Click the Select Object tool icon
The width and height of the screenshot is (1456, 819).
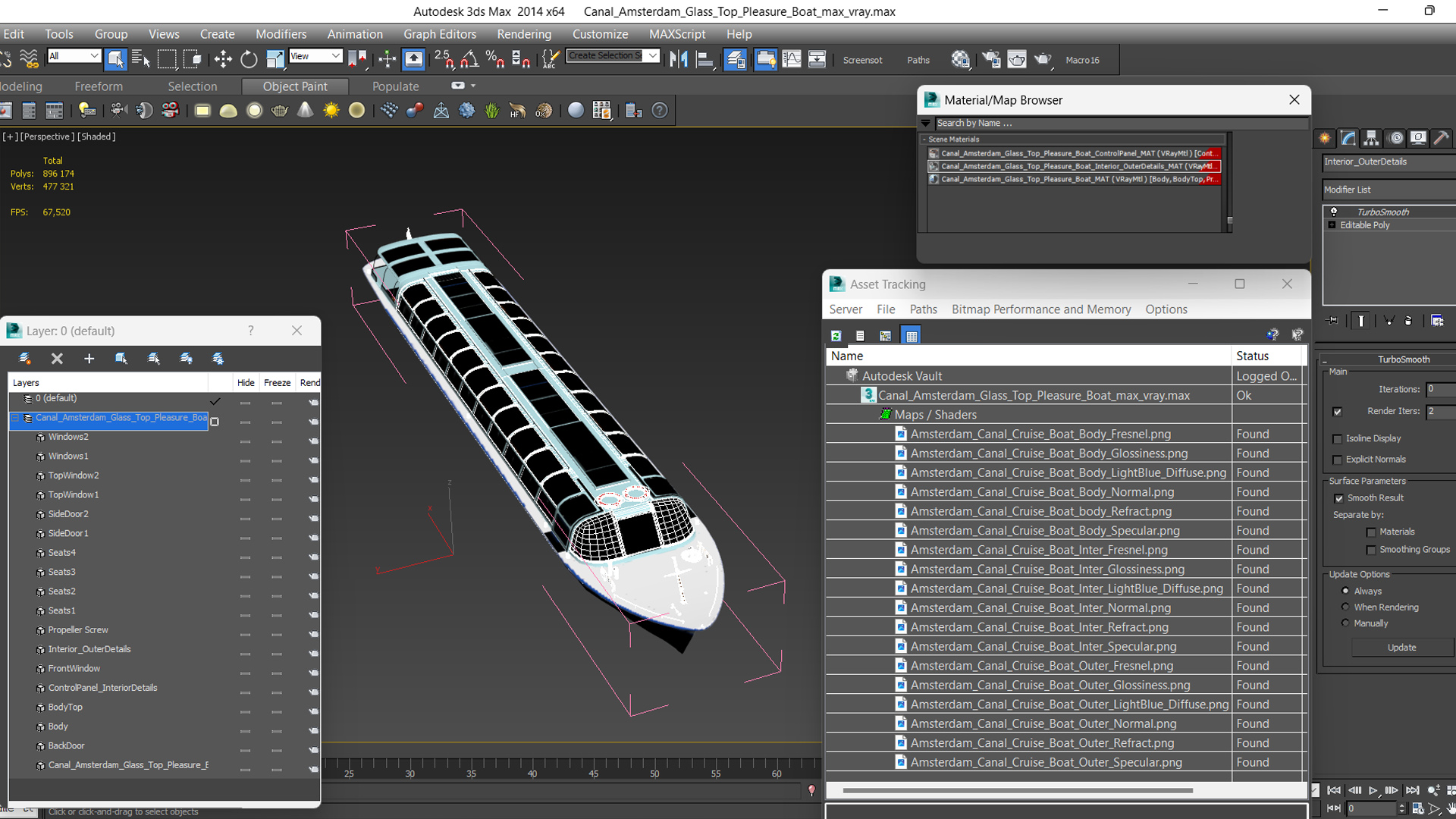(115, 59)
